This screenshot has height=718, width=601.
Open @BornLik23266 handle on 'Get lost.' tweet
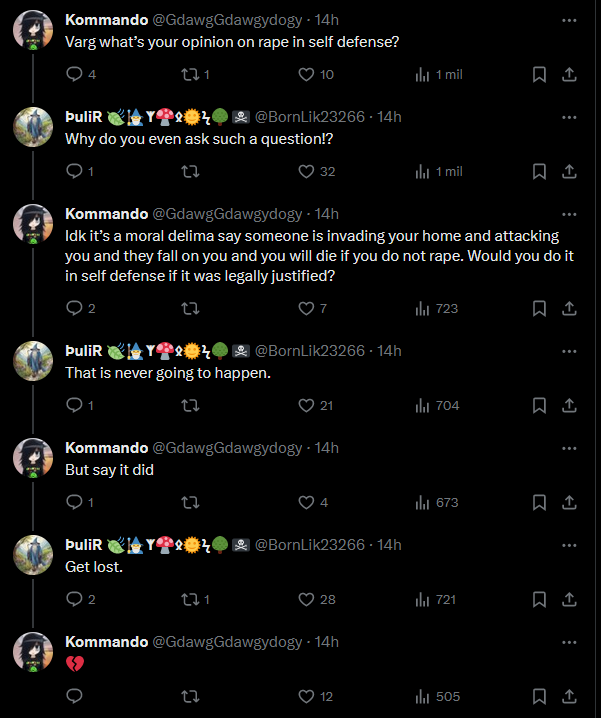(310, 545)
